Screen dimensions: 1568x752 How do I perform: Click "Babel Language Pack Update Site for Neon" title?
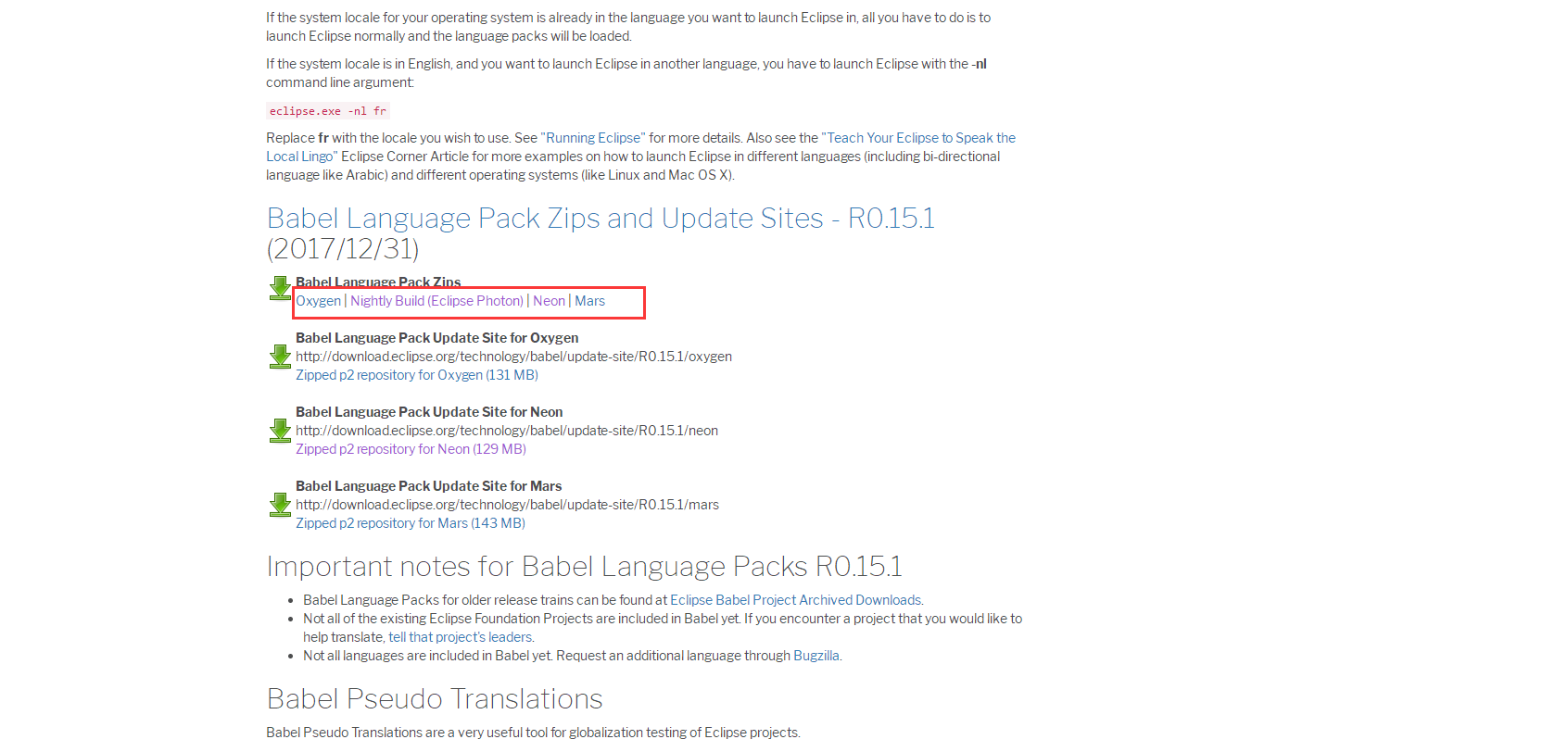429,412
